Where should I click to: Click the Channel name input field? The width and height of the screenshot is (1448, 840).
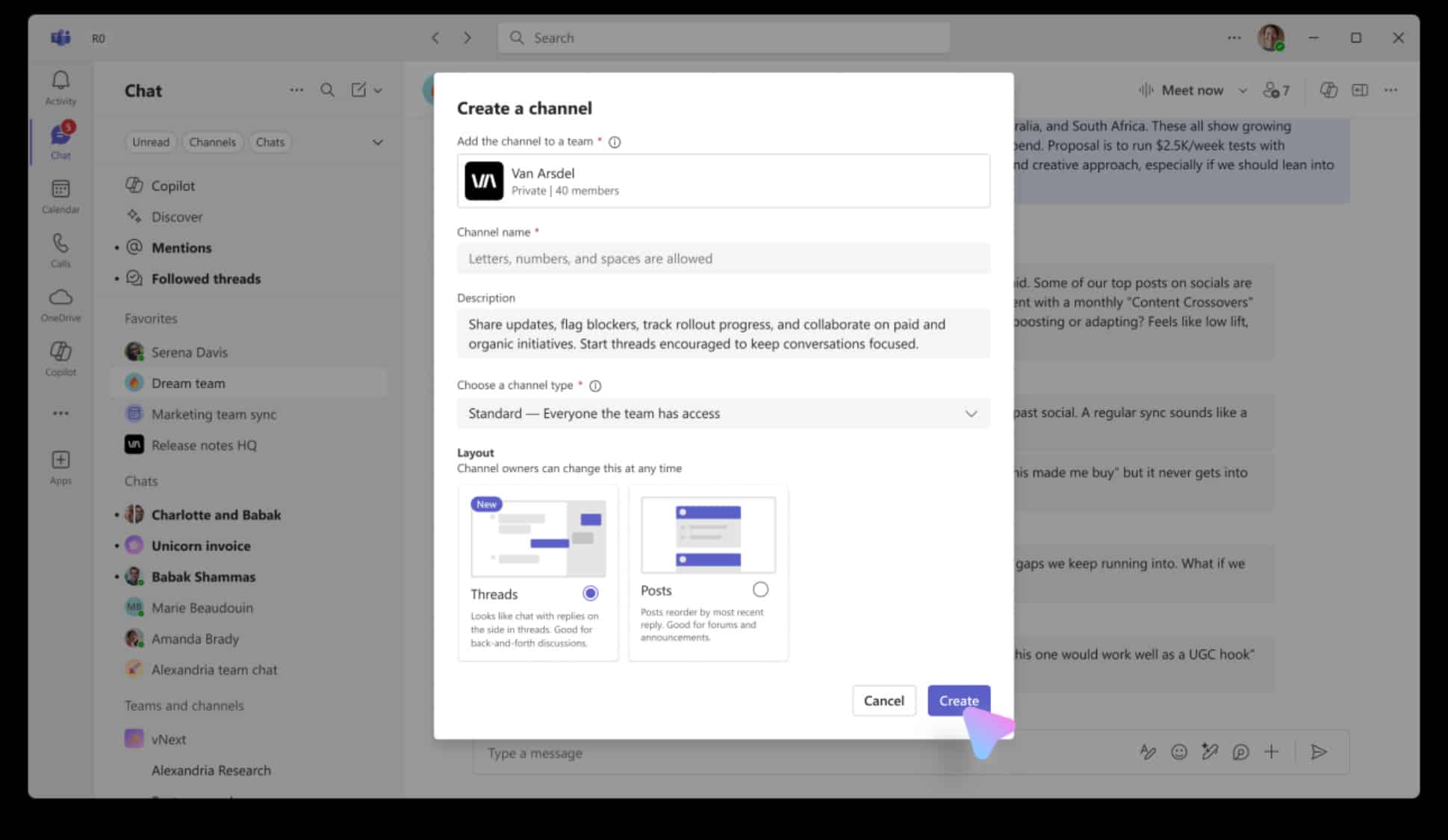pyautogui.click(x=724, y=258)
